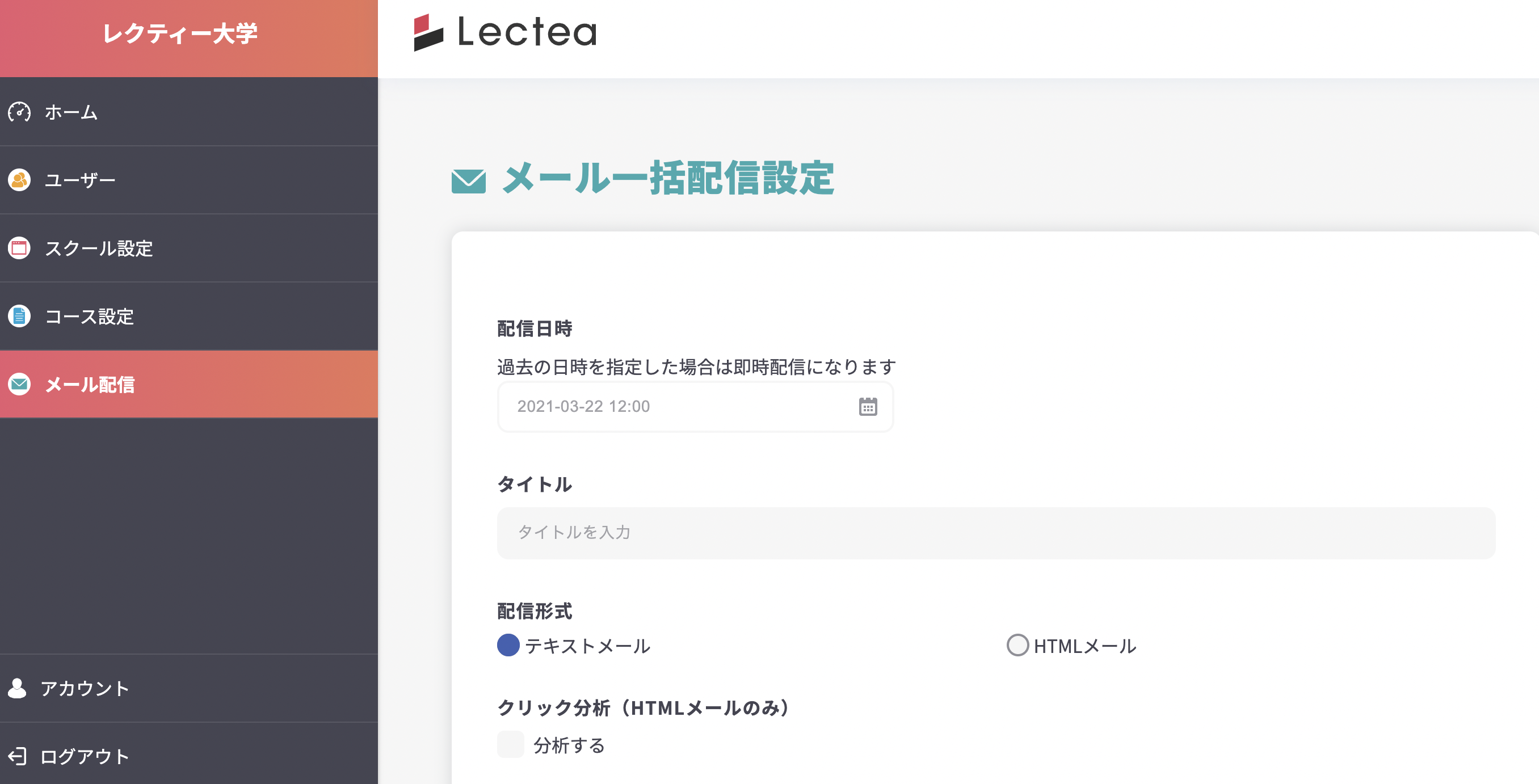Open スクール設定 menu entry

[x=99, y=248]
